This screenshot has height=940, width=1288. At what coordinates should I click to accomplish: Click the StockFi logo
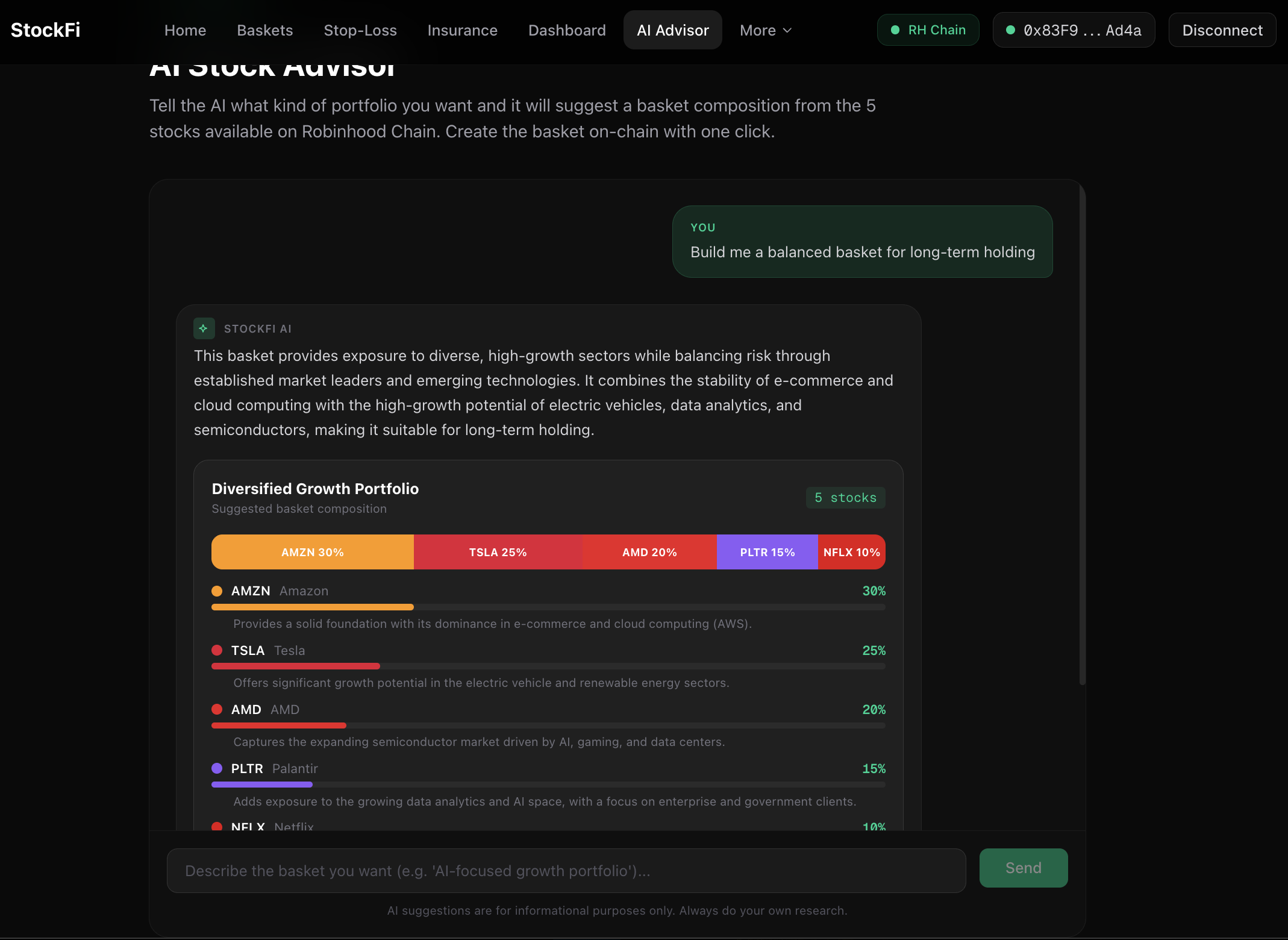(46, 30)
